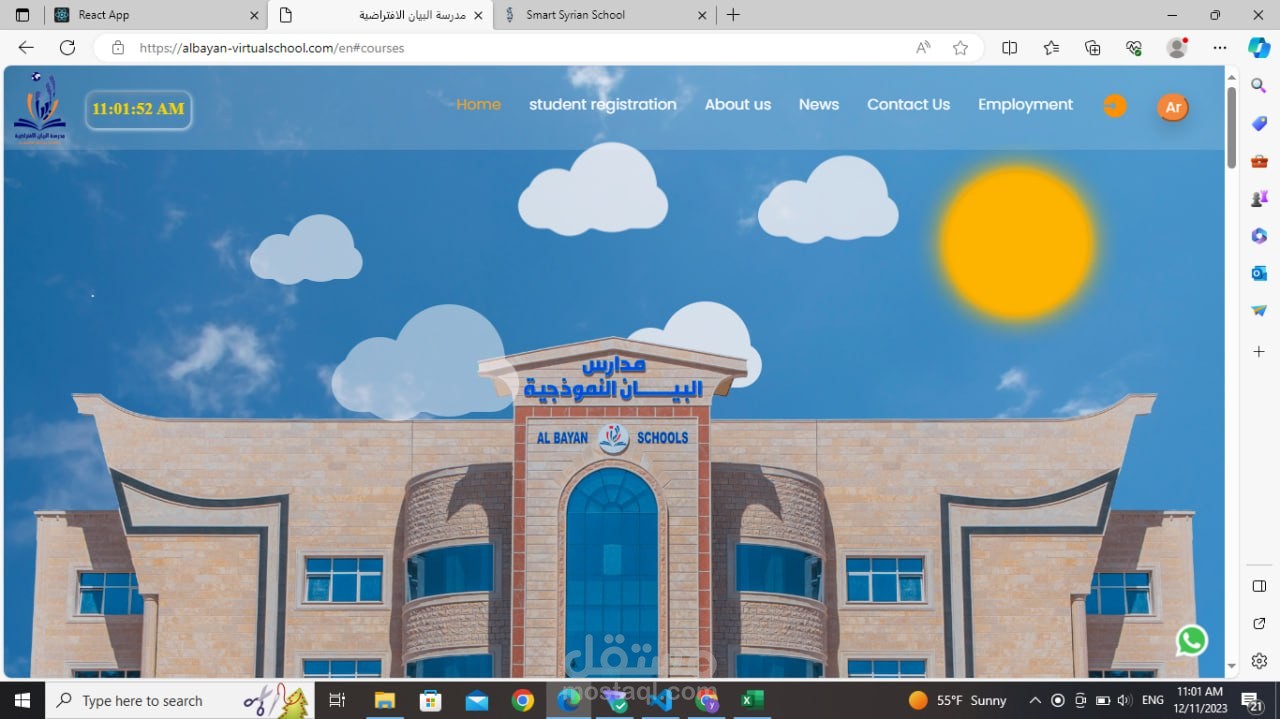Open the search icon in Edge sidebar
Viewport: 1280px width, 719px height.
[1258, 85]
